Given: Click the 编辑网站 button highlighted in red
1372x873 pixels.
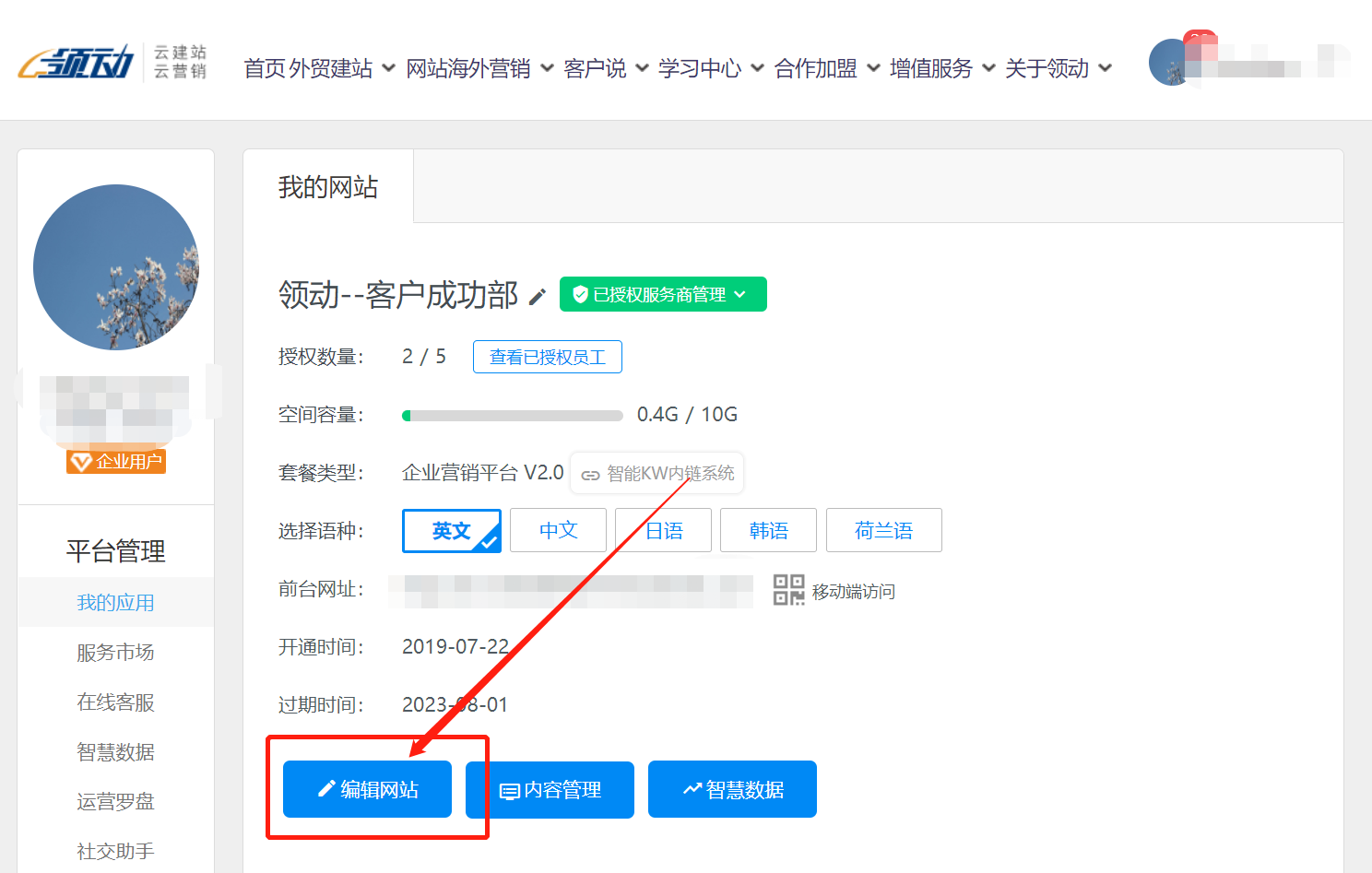Looking at the screenshot, I should coord(366,789).
